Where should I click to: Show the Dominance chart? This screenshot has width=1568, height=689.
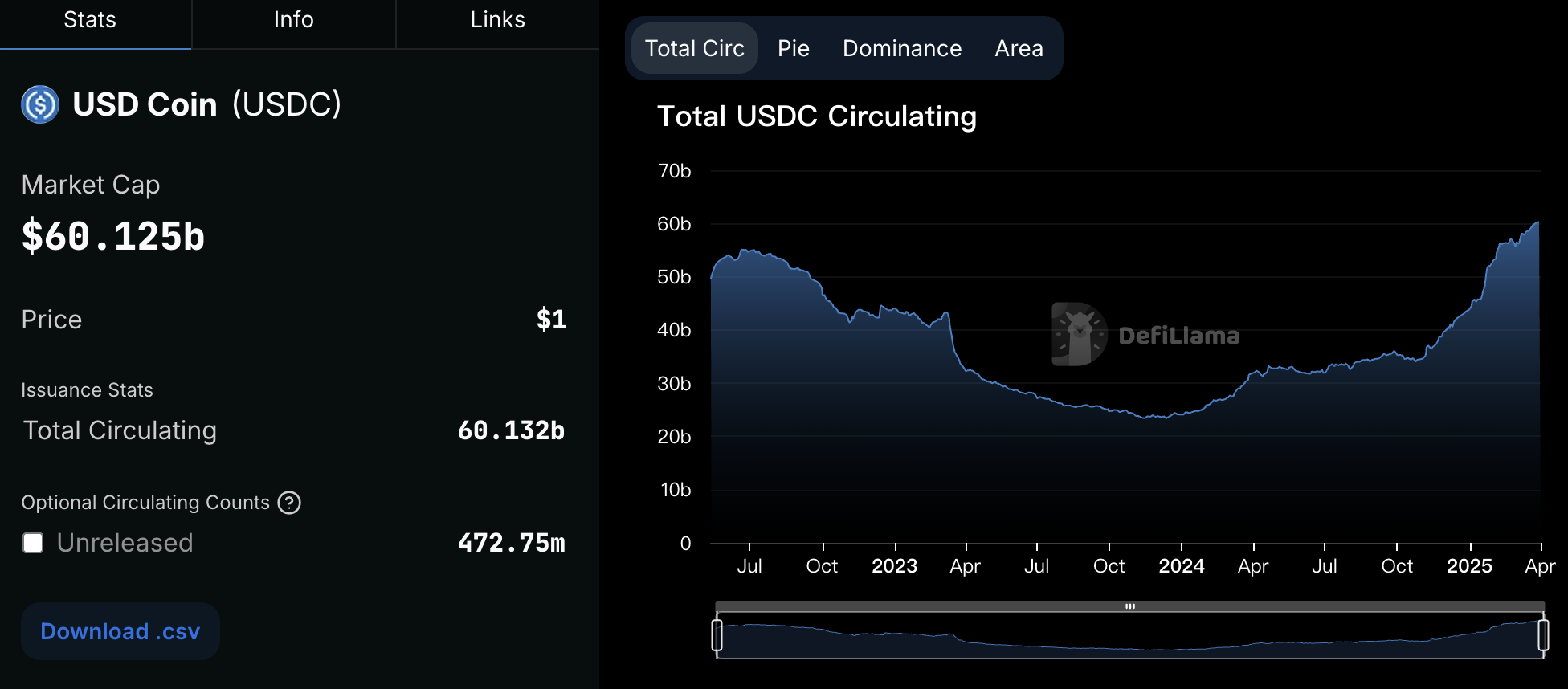901,48
